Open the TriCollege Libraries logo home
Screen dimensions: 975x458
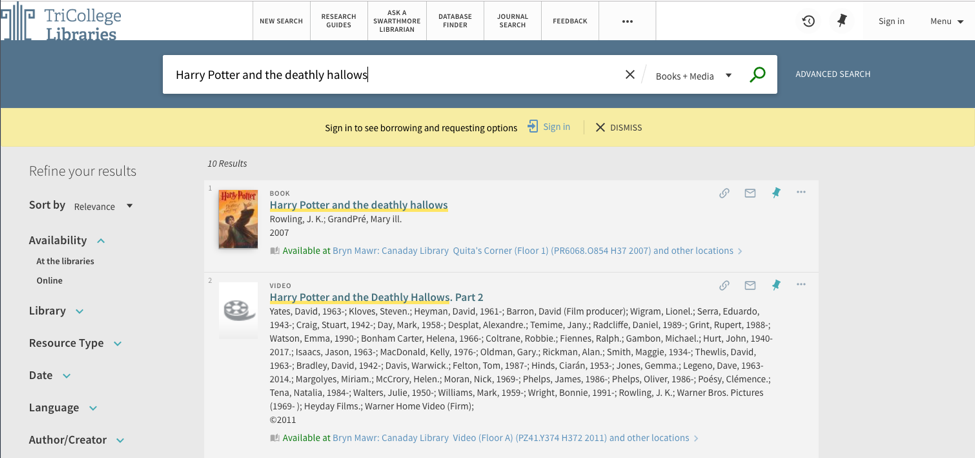[x=61, y=21]
